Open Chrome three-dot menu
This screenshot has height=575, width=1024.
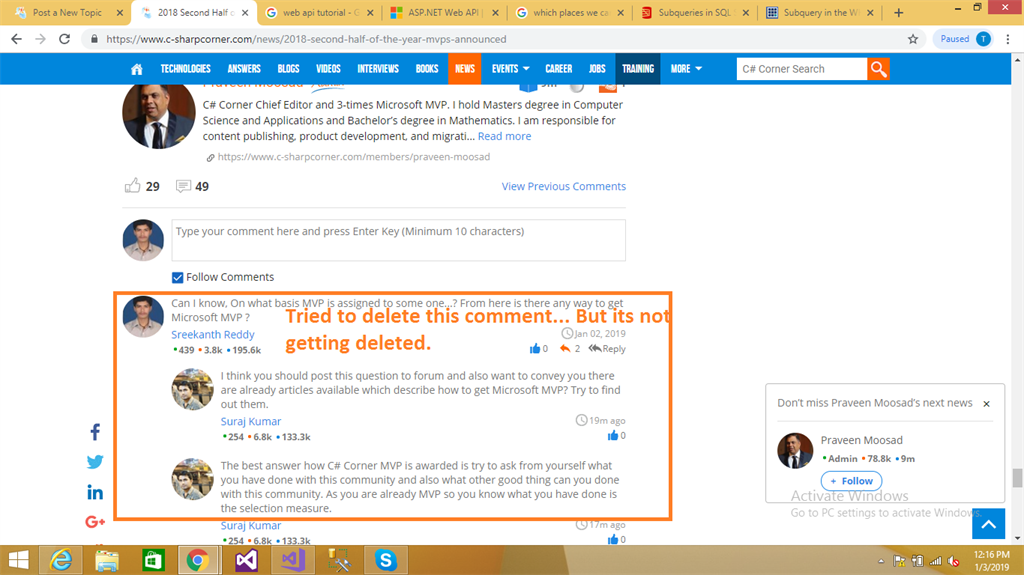coord(1008,39)
